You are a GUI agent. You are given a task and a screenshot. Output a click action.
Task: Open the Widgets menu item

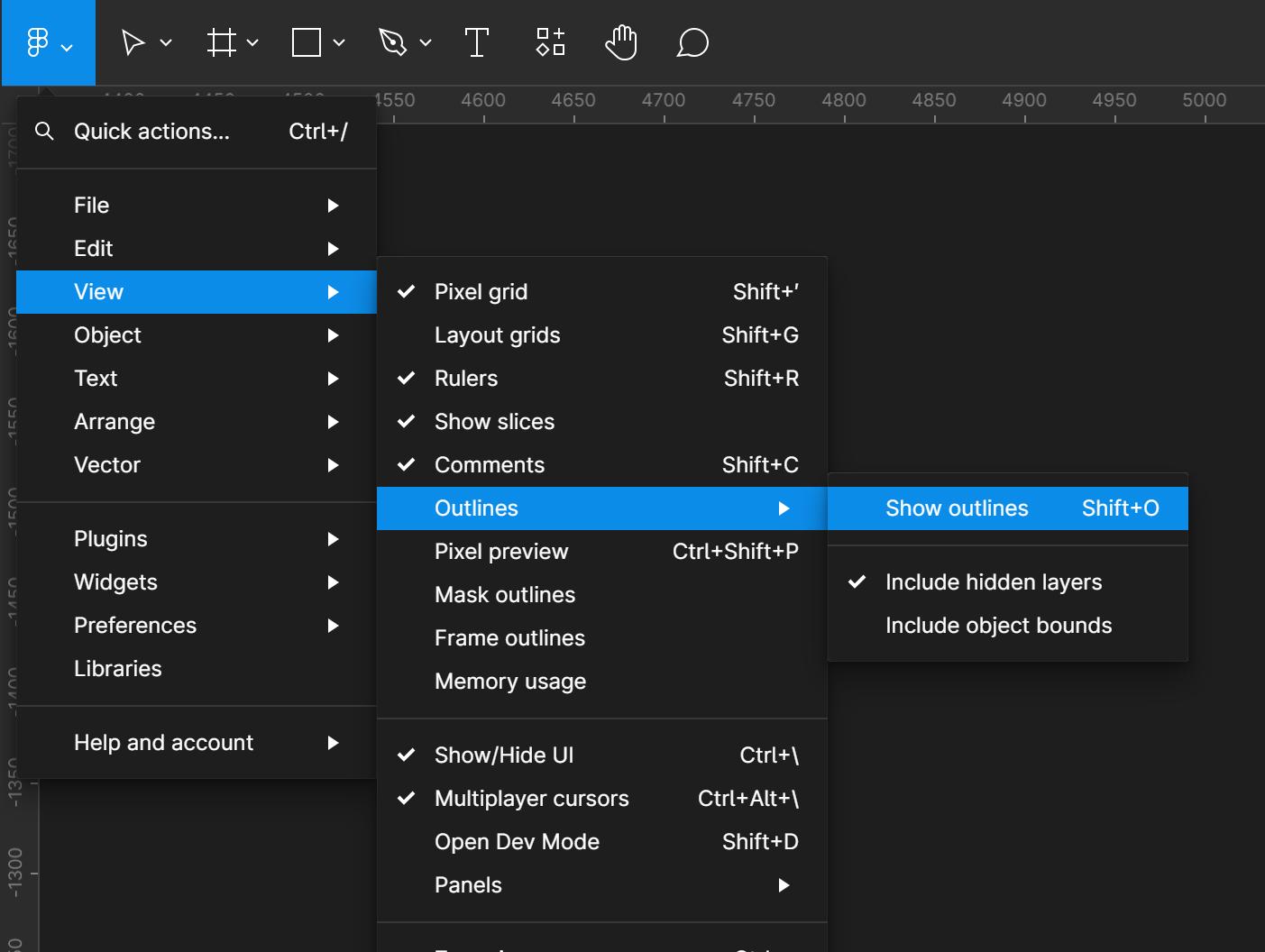tap(197, 582)
